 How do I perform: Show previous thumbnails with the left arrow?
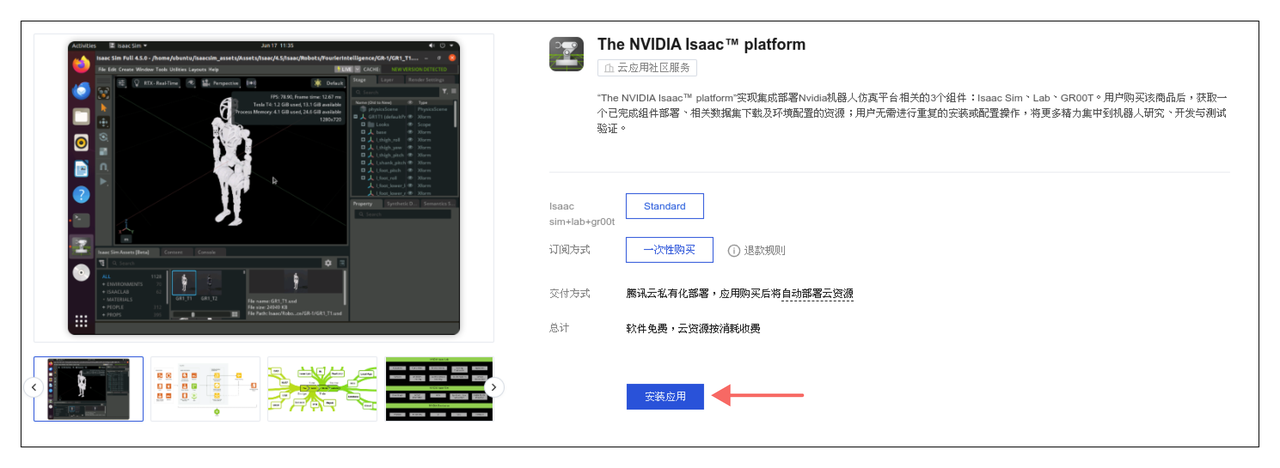point(34,387)
